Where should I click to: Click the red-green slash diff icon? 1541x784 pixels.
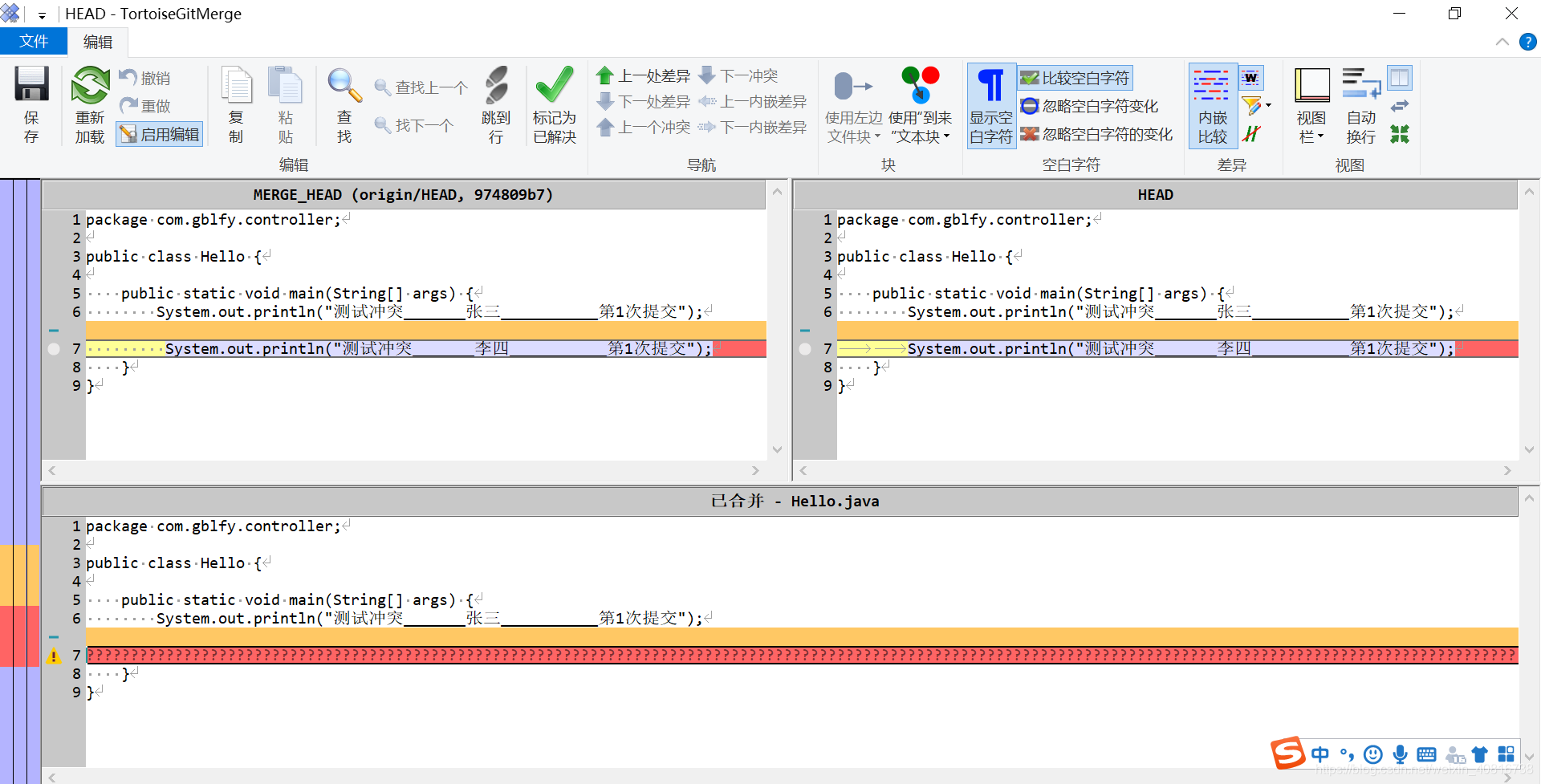pyautogui.click(x=1251, y=134)
